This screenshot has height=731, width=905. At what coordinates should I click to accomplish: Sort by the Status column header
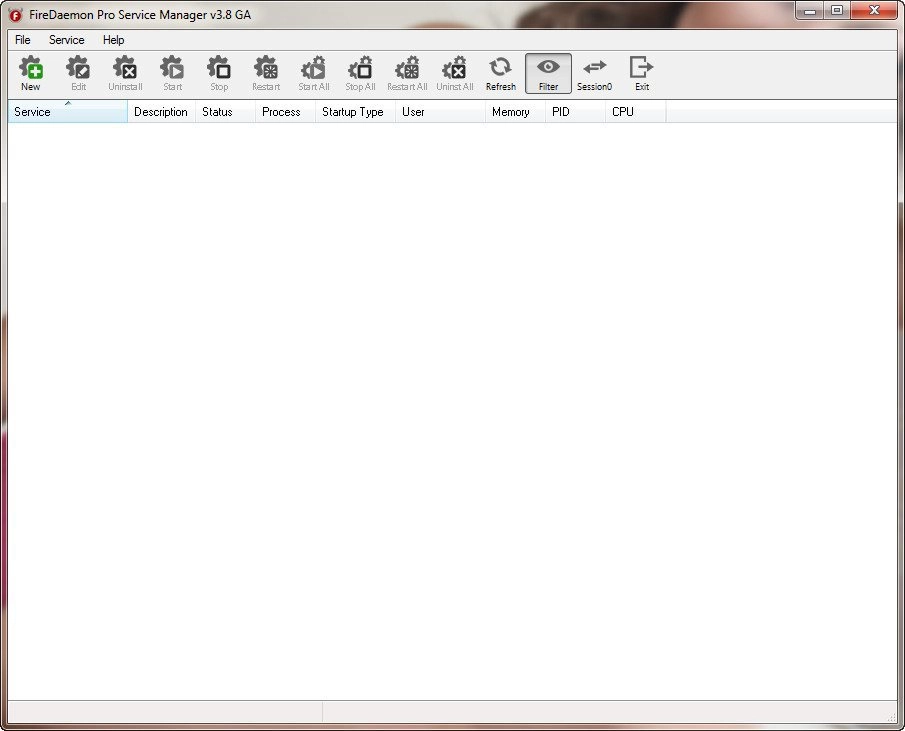(225, 111)
